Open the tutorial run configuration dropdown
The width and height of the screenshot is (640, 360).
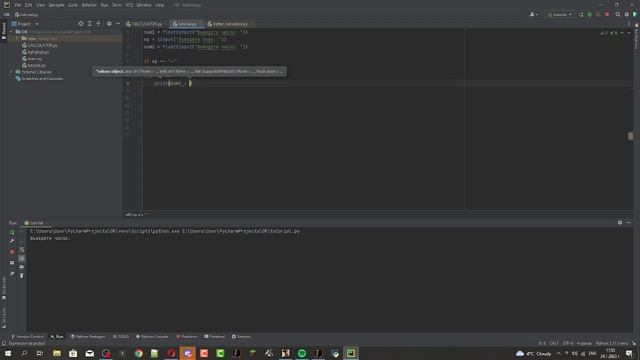[560, 15]
